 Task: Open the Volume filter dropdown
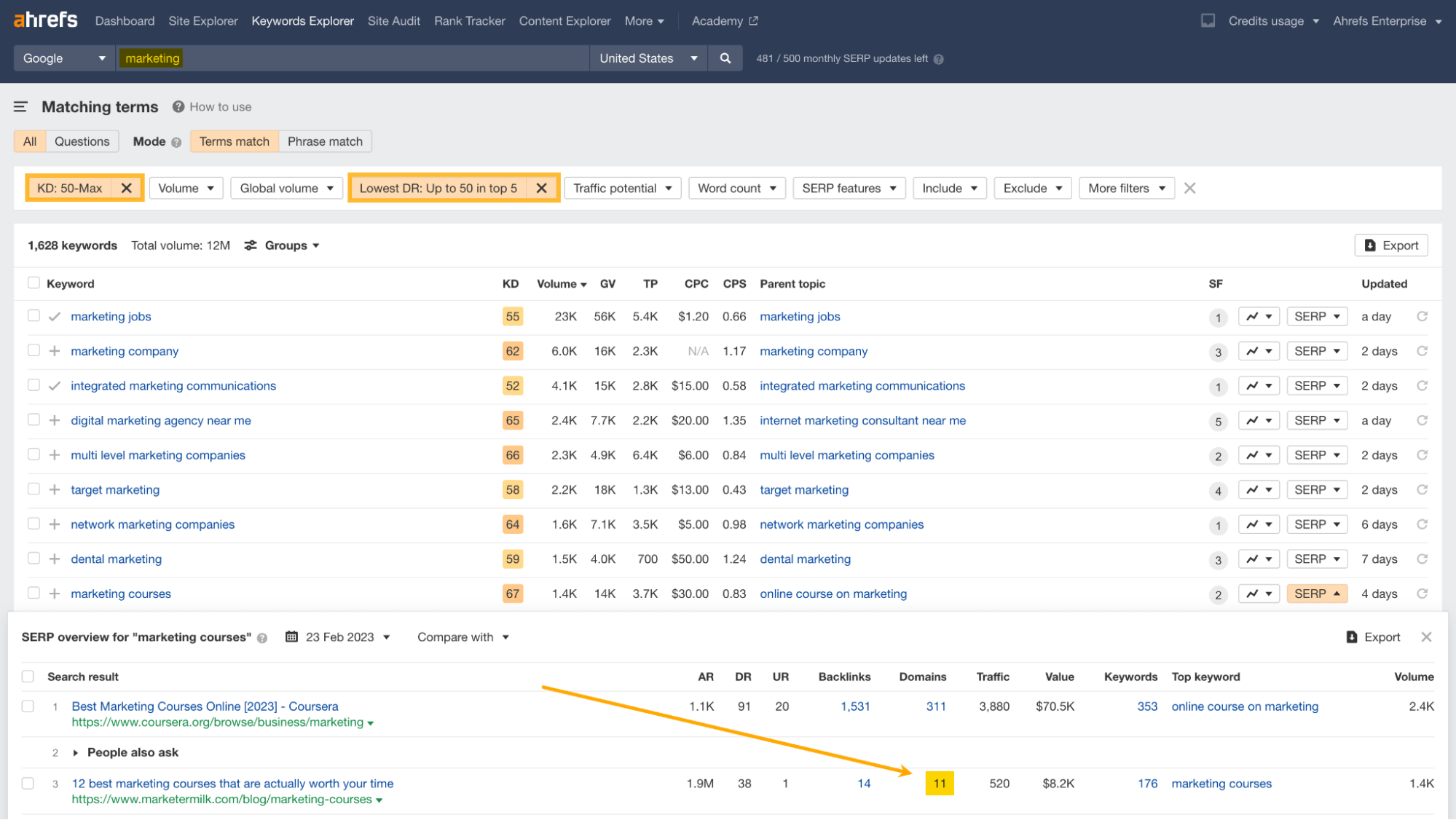(x=186, y=188)
